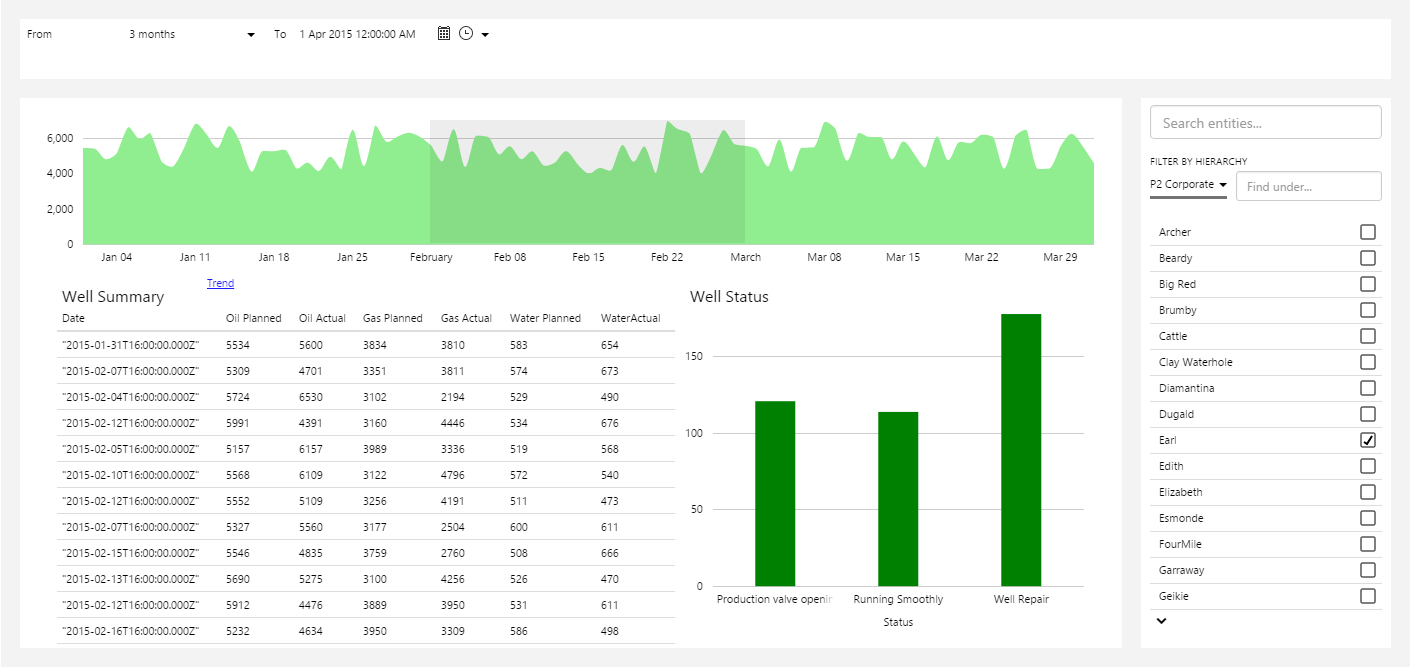Image resolution: width=1410 pixels, height=667 pixels.
Task: Click the Oil Actual column header
Action: 322,318
